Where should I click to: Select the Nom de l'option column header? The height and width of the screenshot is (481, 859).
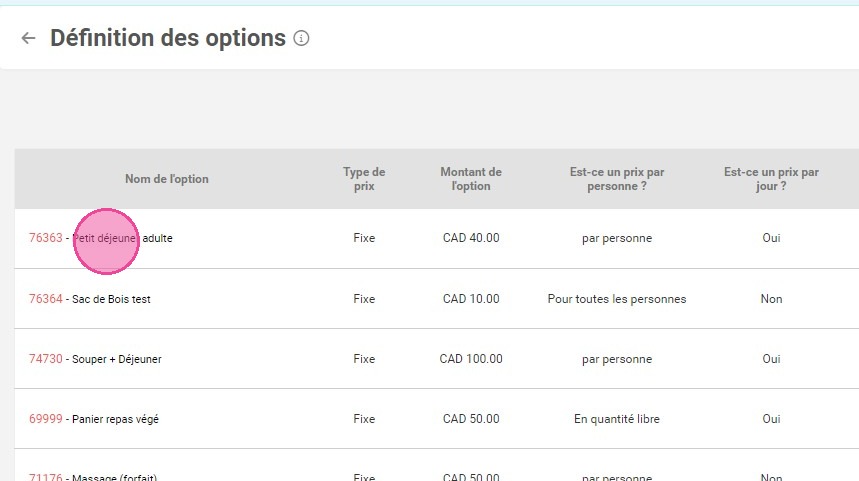pyautogui.click(x=167, y=179)
